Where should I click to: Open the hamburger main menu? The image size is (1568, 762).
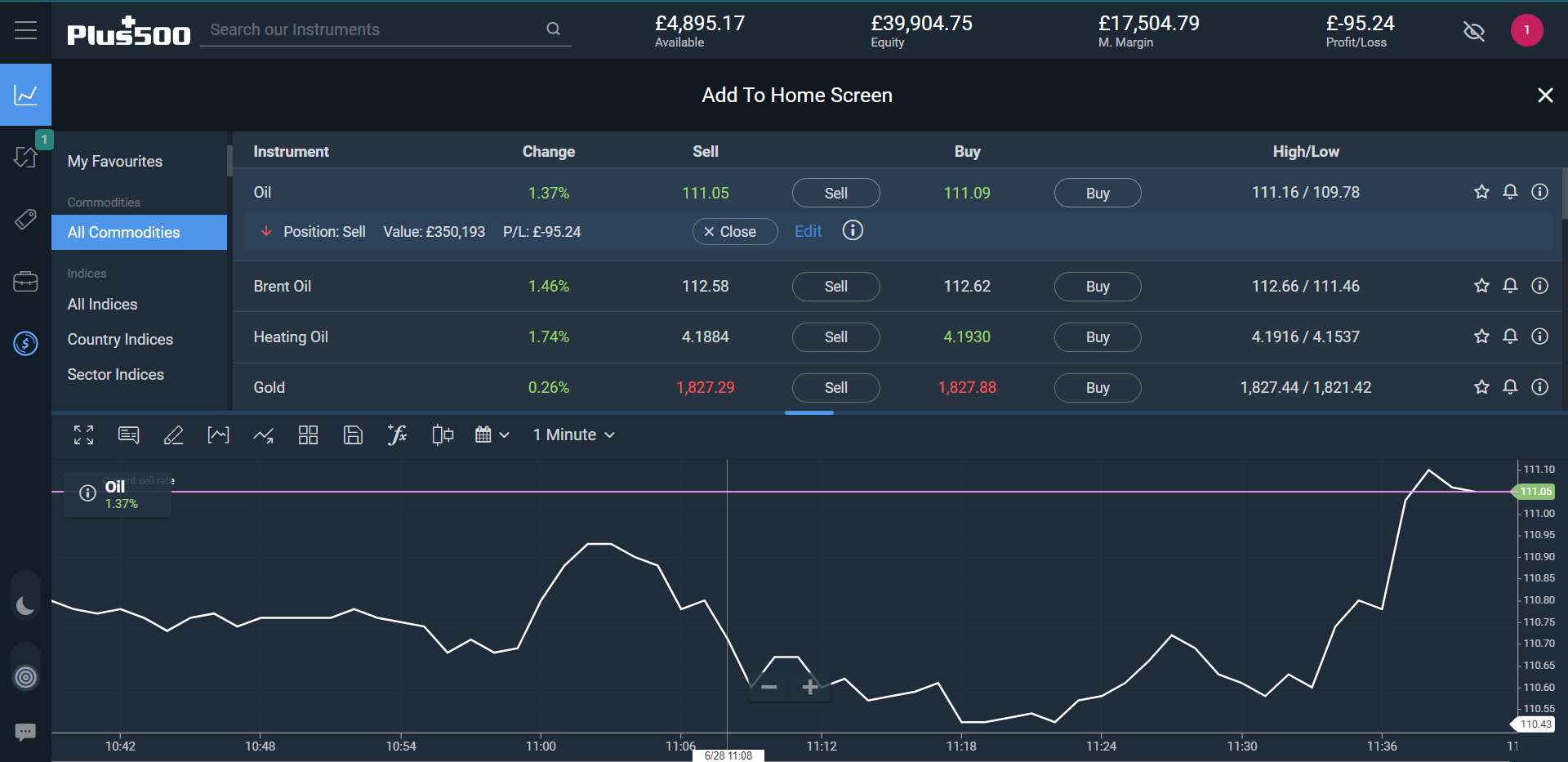(x=25, y=30)
